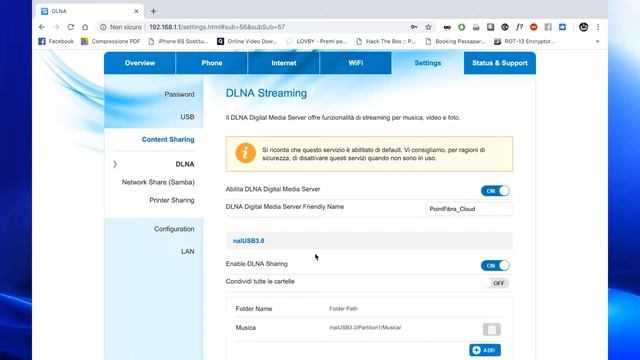The image size is (640, 360).
Task: Open the glasses extension icon
Action: (447, 27)
